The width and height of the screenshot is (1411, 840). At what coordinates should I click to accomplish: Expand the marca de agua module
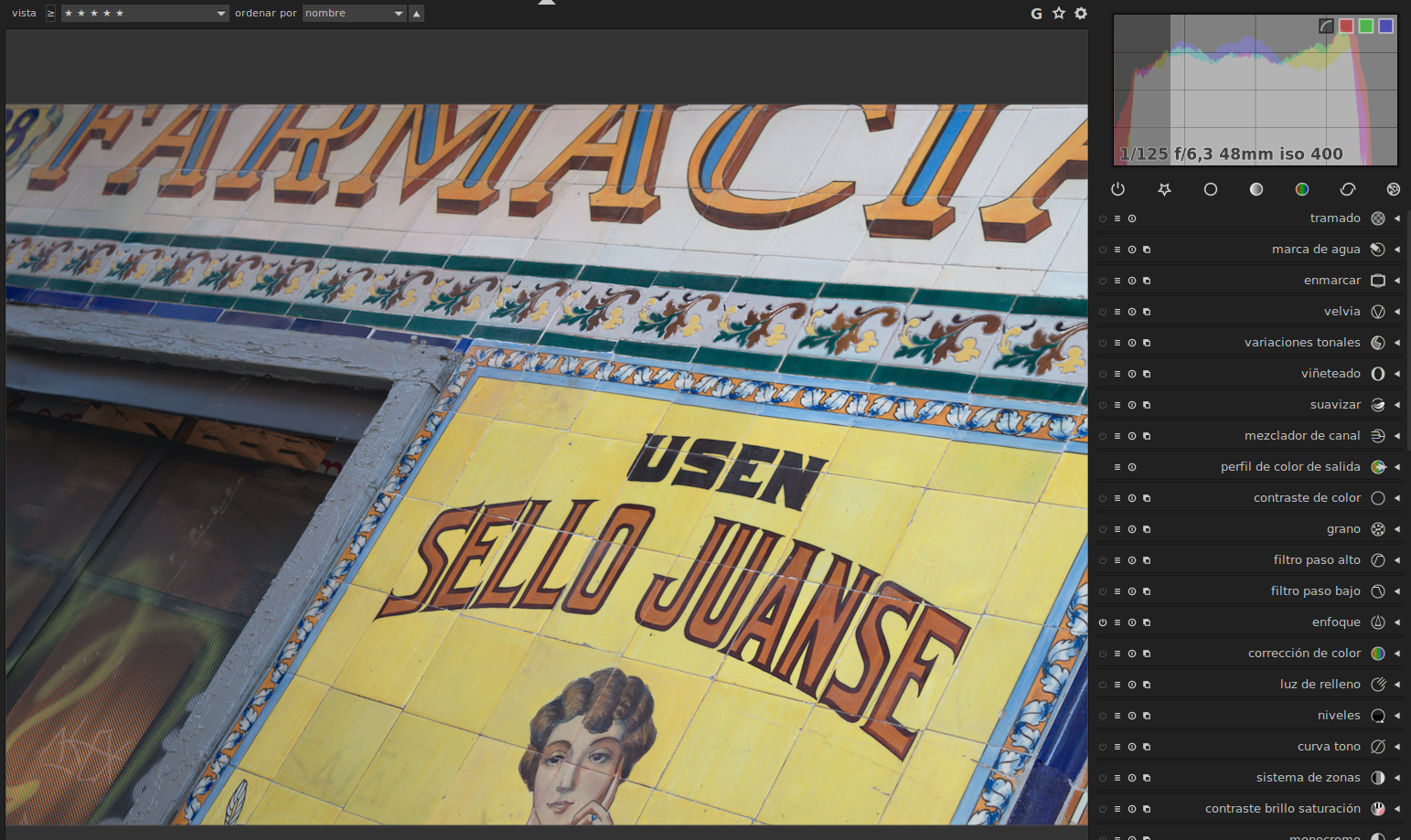pos(1397,250)
